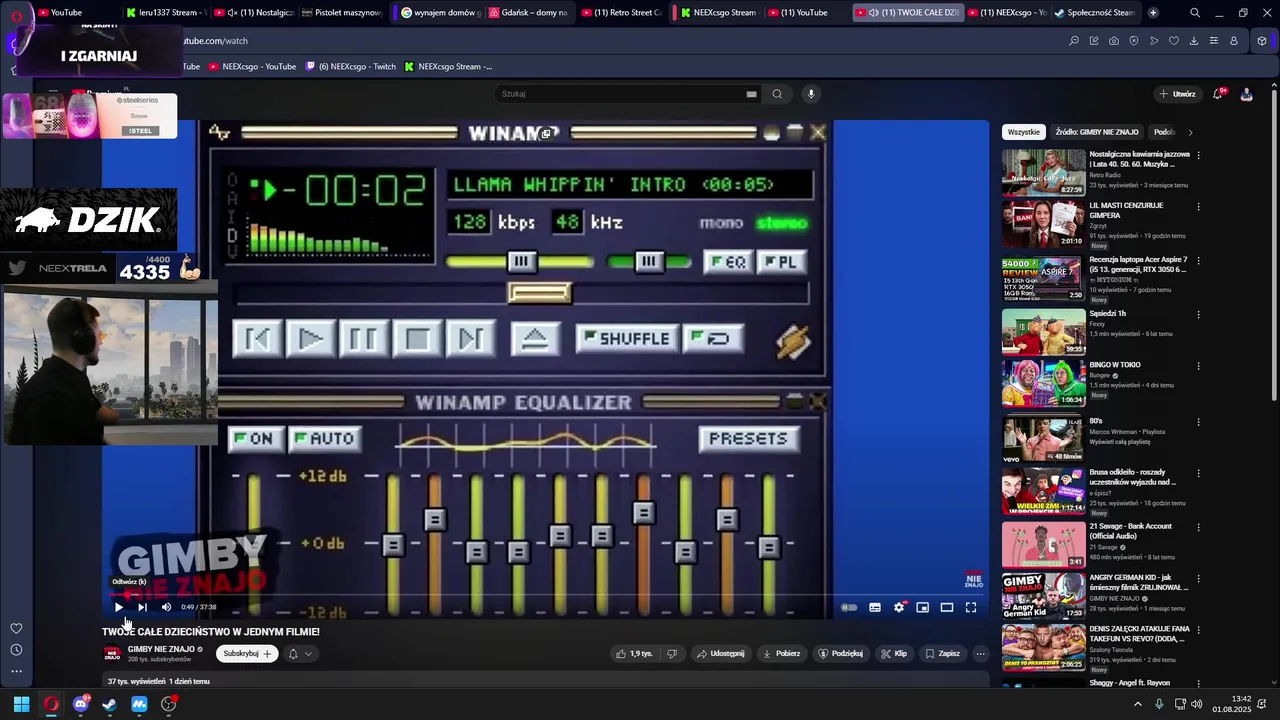The width and height of the screenshot is (1280, 720).
Task: Open options for 21 Savage Bank Account
Action: (1198, 527)
